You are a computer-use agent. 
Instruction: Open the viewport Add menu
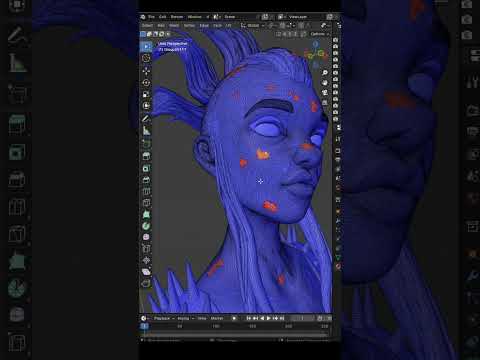tap(161, 25)
